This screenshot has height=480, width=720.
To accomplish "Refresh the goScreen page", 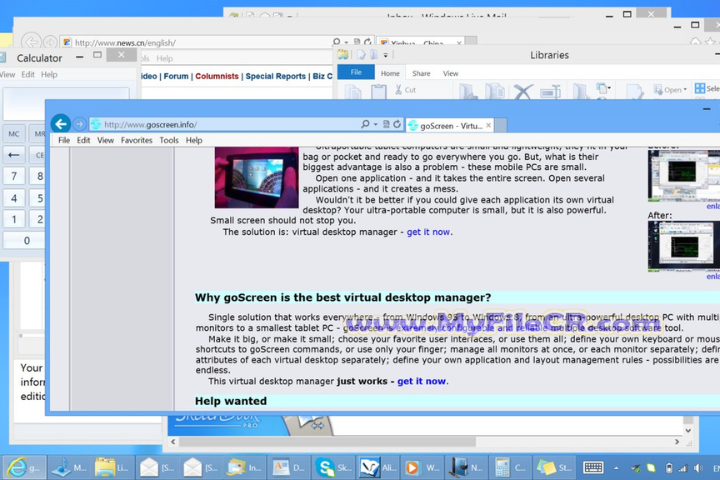I will pyautogui.click(x=397, y=124).
